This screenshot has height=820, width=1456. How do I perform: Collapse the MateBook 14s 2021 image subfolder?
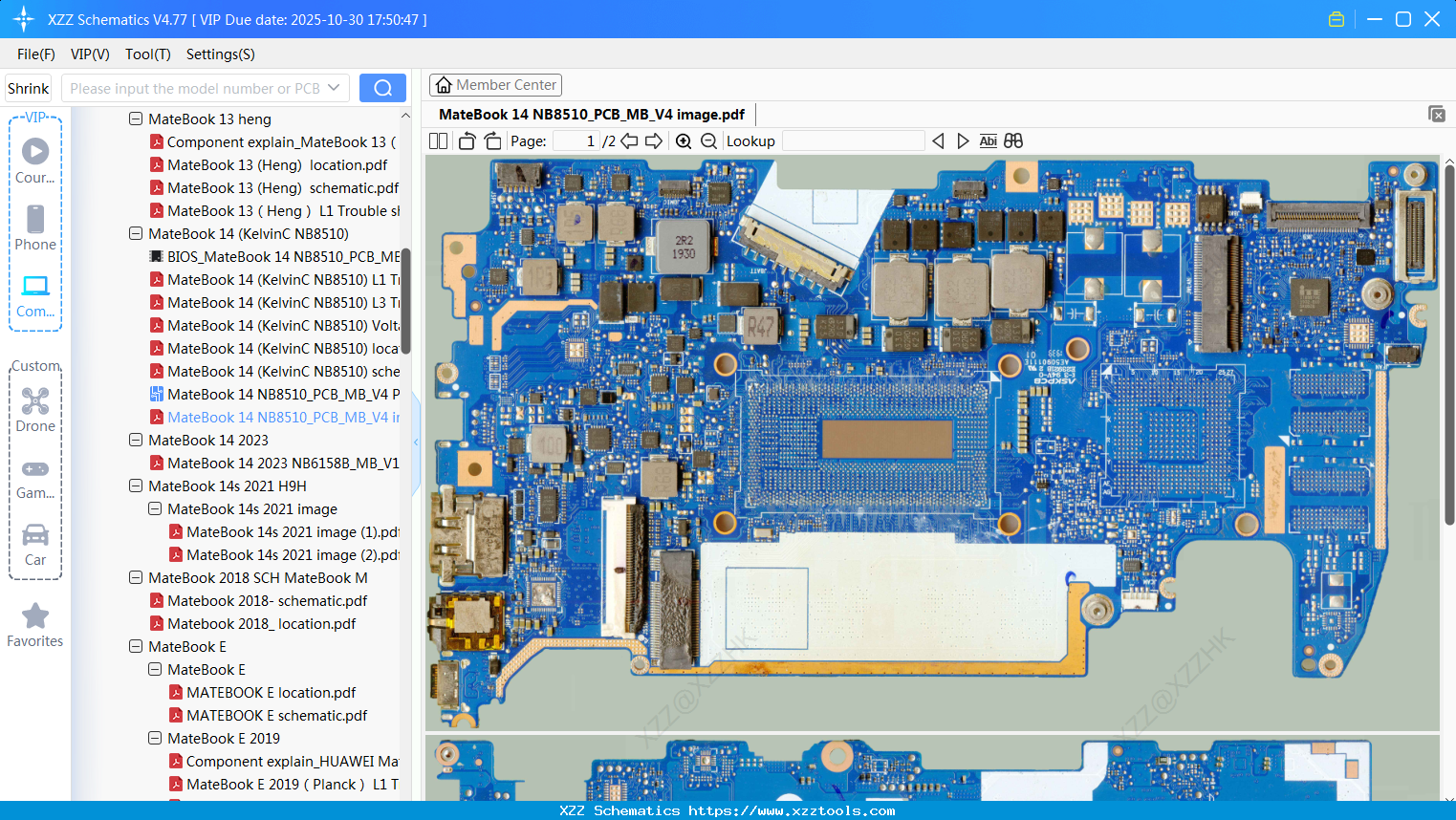(x=155, y=509)
